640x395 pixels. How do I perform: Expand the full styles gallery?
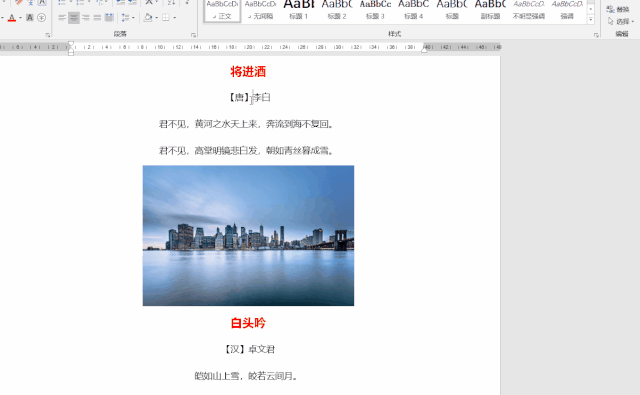(x=591, y=19)
